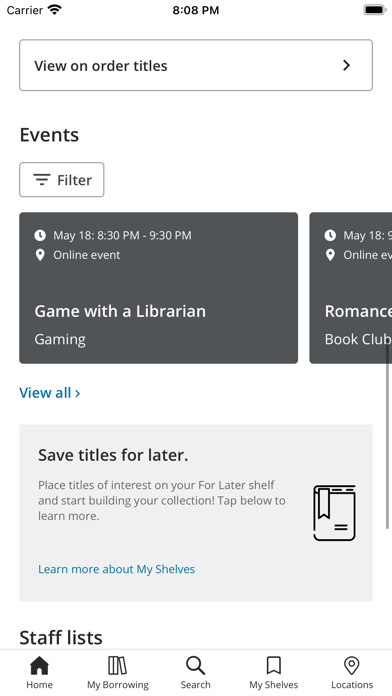Tap the filter lines icon
The width and height of the screenshot is (392, 696).
pyautogui.click(x=42, y=179)
